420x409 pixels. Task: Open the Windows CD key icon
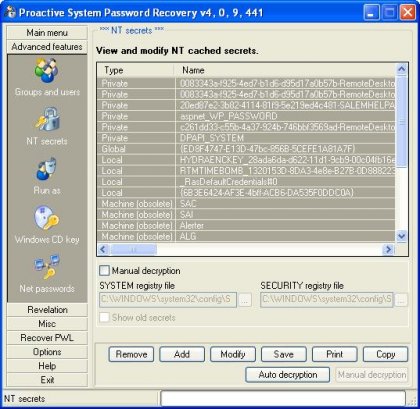47,218
